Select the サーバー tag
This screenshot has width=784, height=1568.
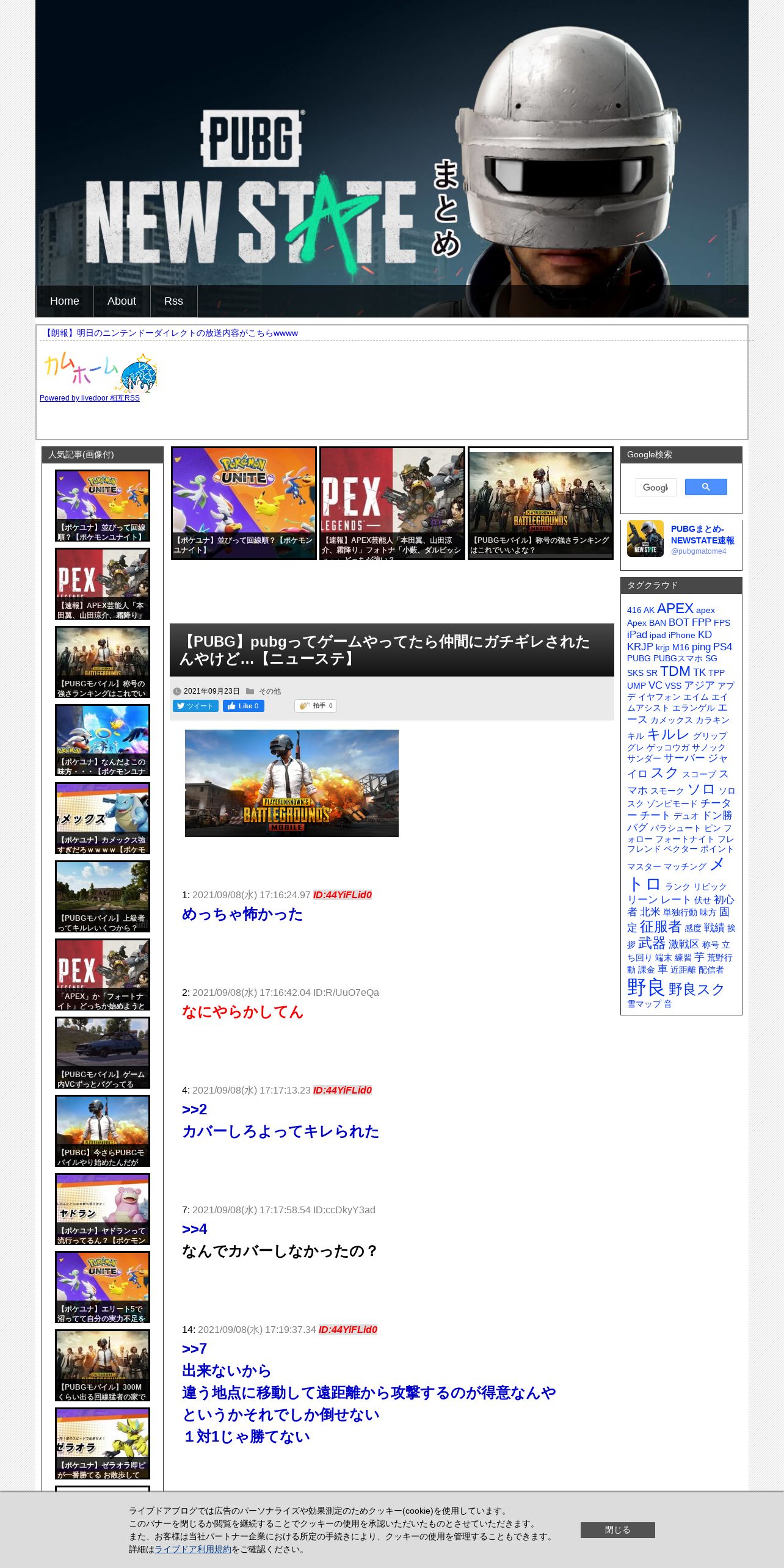click(684, 758)
